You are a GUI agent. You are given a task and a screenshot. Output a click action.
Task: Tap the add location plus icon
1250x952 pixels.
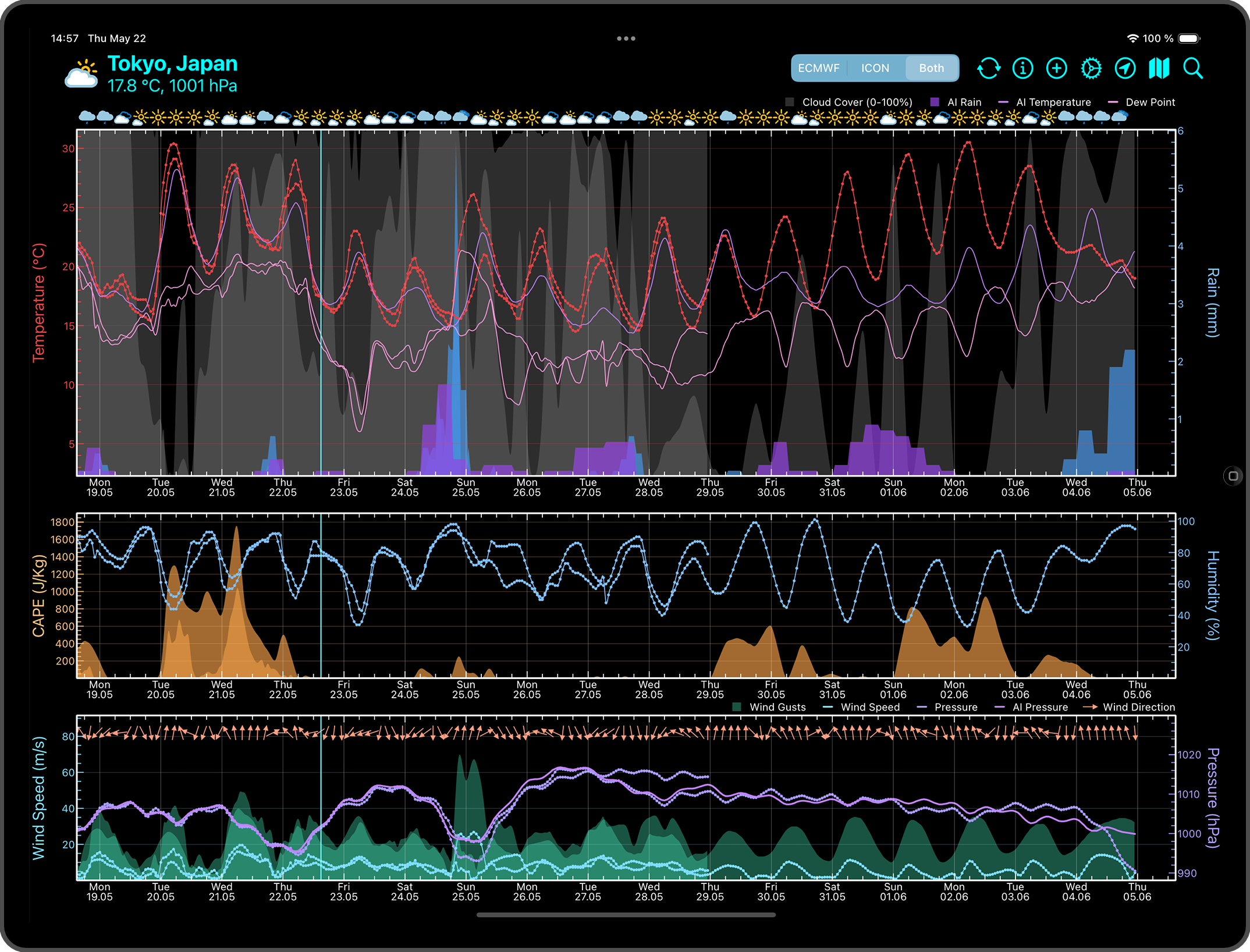[1056, 68]
